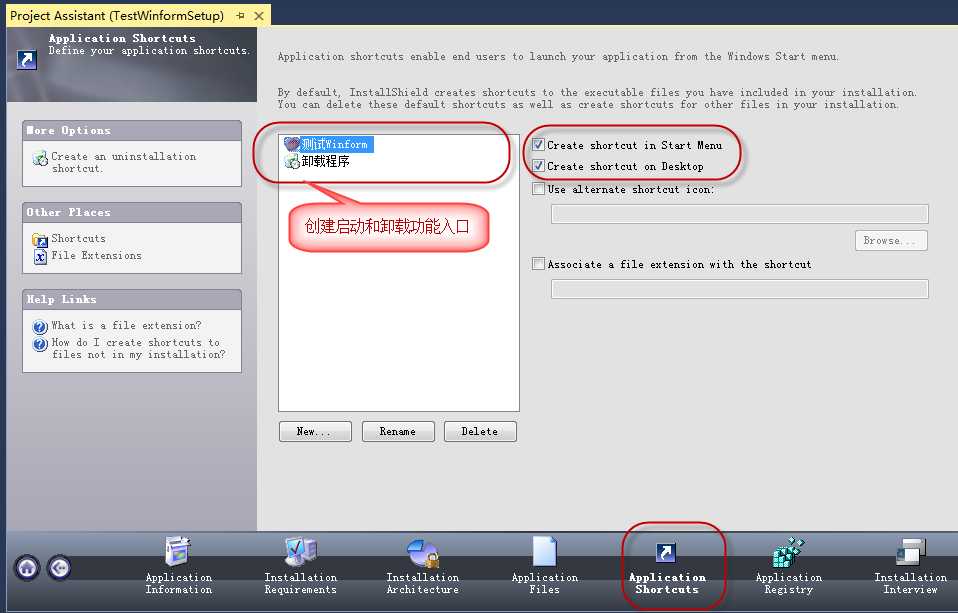Open the Application Registry step icon
958x613 pixels.
click(788, 552)
